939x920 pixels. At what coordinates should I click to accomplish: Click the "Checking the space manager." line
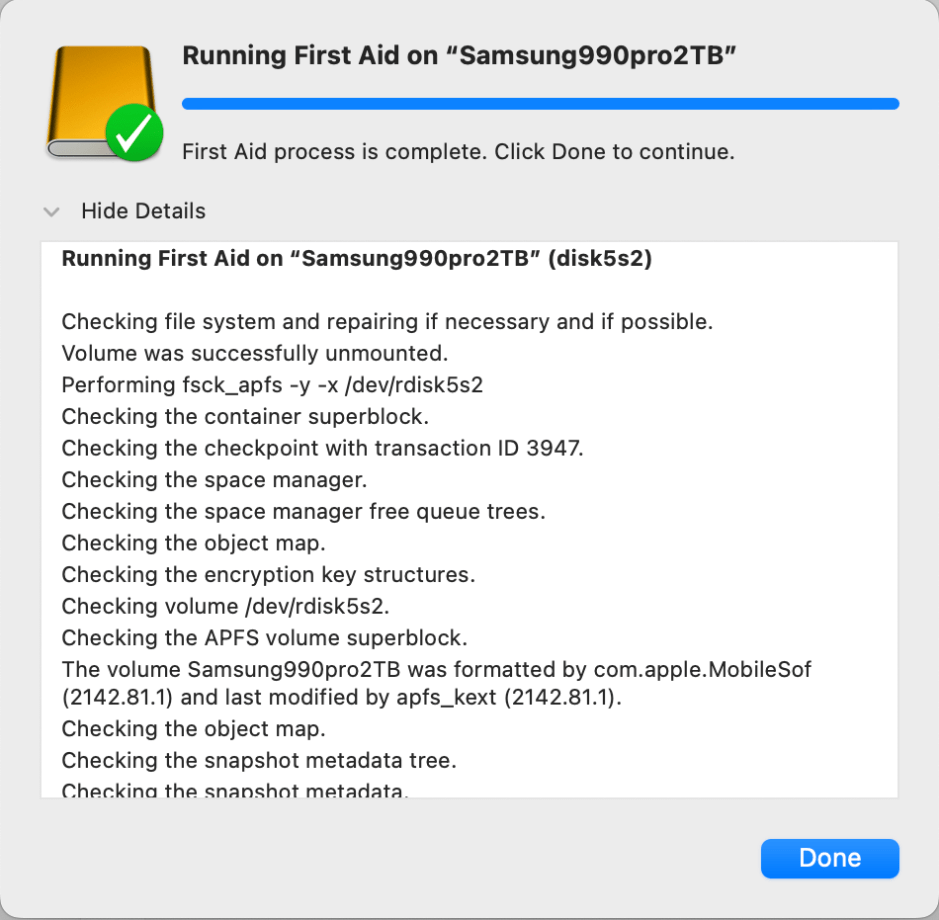coord(214,480)
